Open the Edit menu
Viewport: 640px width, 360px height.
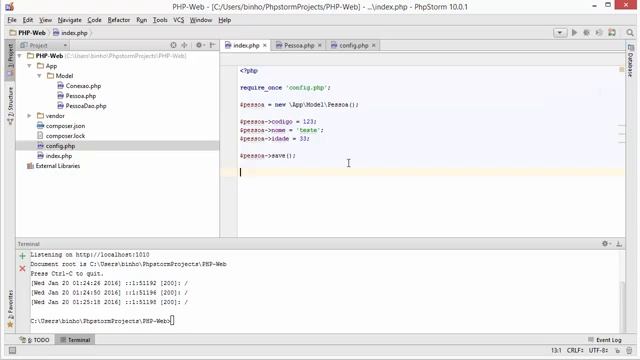(x=28, y=20)
